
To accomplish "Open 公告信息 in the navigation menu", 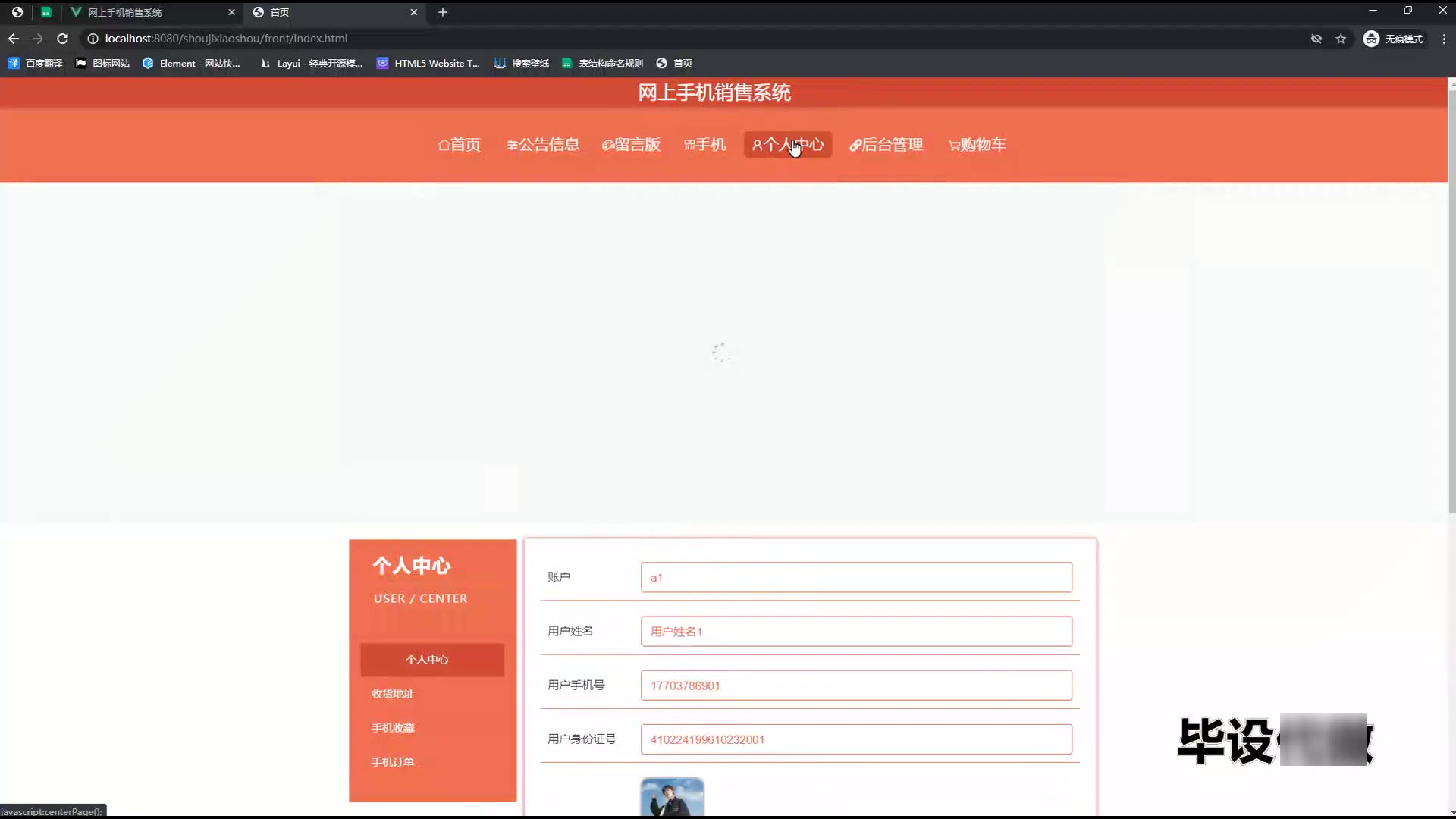I will [543, 145].
